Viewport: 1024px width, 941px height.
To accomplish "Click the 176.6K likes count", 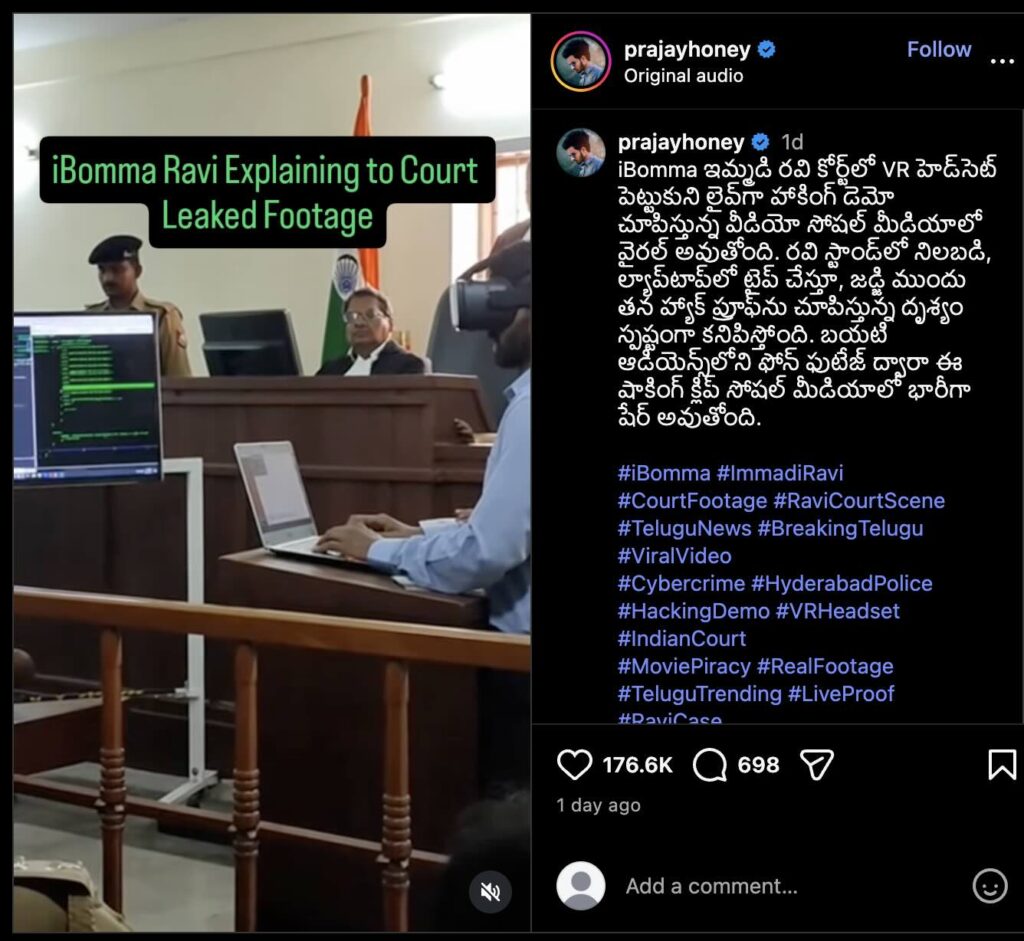I will point(637,765).
